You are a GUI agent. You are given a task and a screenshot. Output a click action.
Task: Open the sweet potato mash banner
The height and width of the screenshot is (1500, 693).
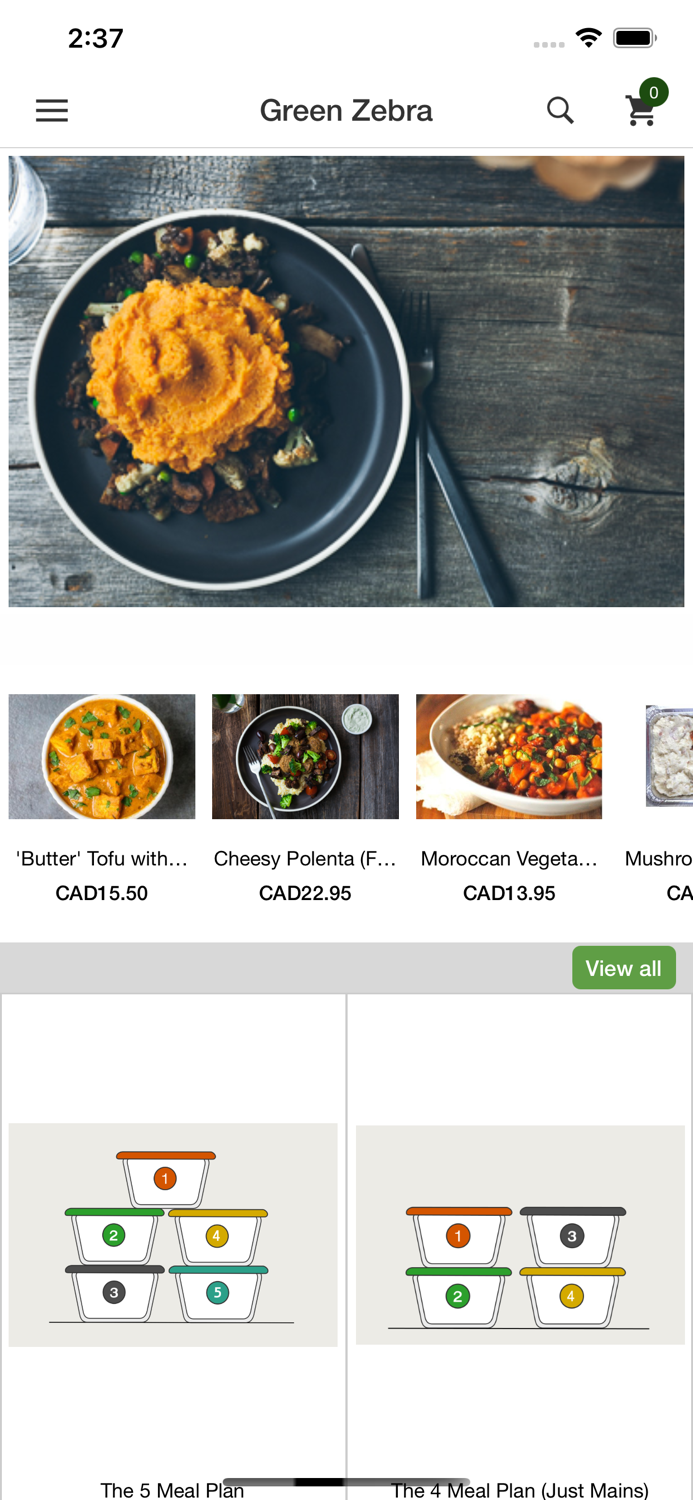(x=346, y=381)
